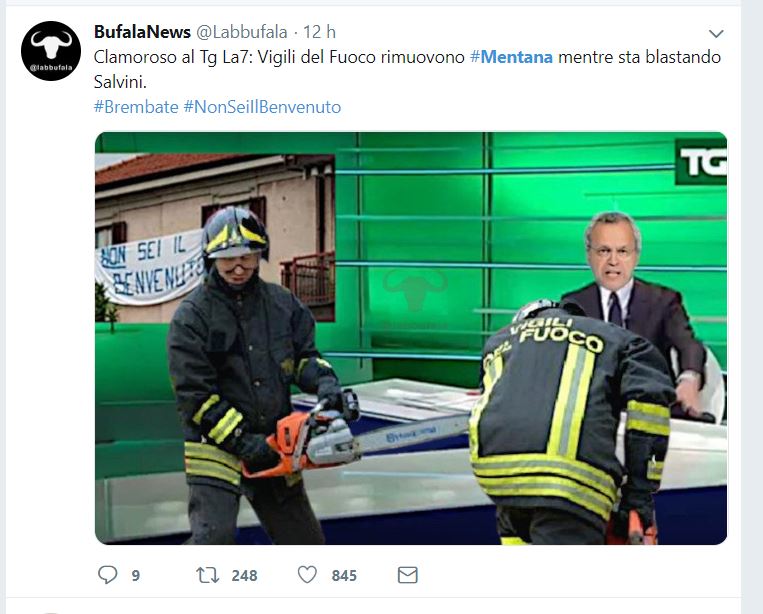This screenshot has height=614, width=763.
Task: Like the tweet with heart icon
Action: tap(307, 575)
